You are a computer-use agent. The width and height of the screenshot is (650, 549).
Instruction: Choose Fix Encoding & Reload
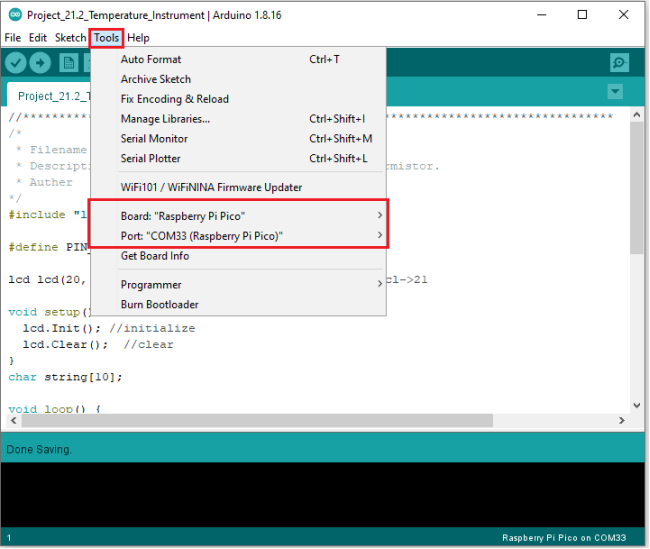238,99
